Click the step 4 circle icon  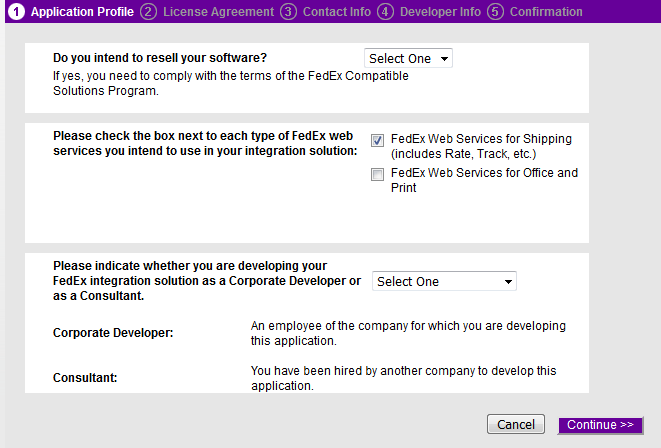[385, 12]
